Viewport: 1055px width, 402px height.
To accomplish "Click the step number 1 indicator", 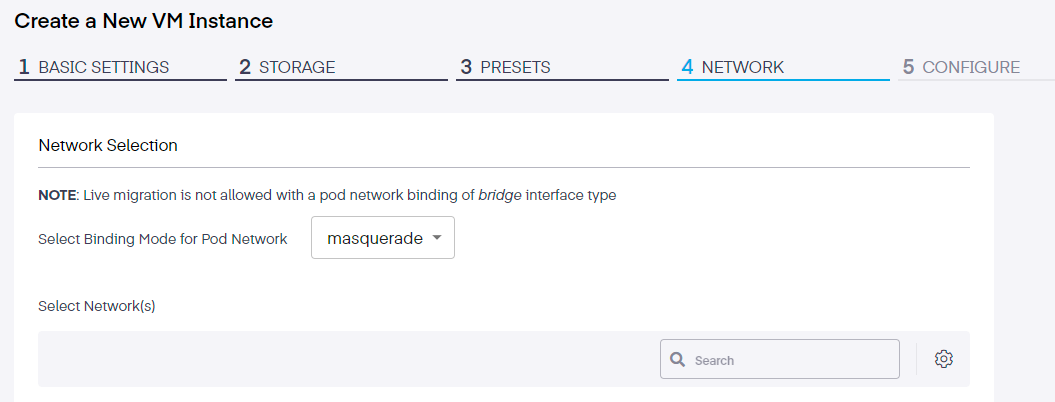I will click(24, 68).
